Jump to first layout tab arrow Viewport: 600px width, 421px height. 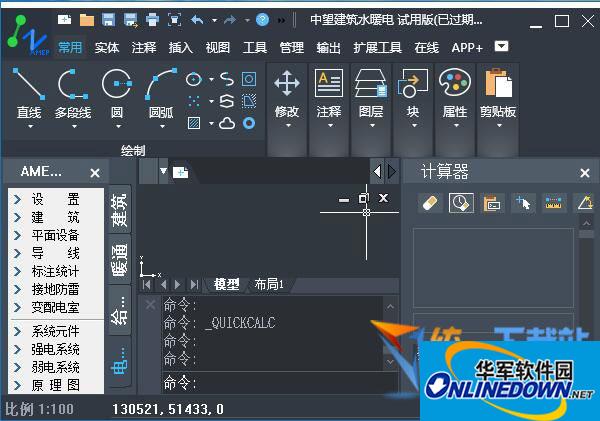[x=146, y=284]
